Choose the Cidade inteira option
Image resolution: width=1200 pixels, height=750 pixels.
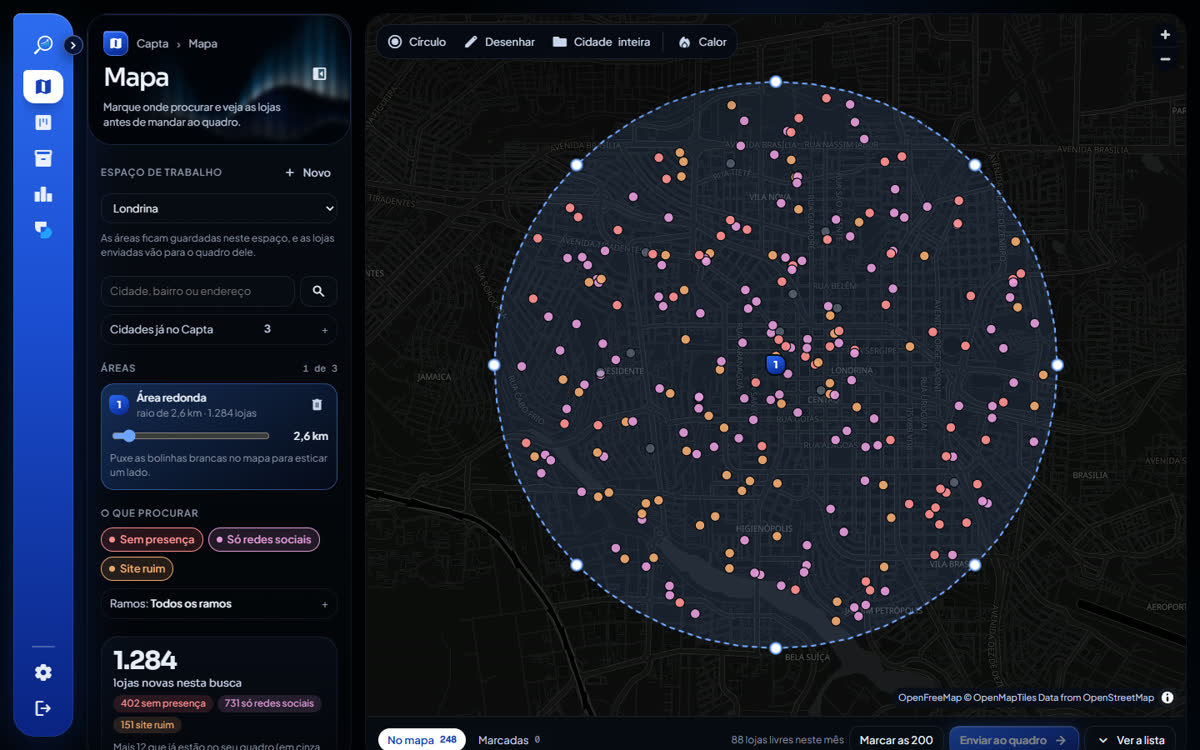601,42
